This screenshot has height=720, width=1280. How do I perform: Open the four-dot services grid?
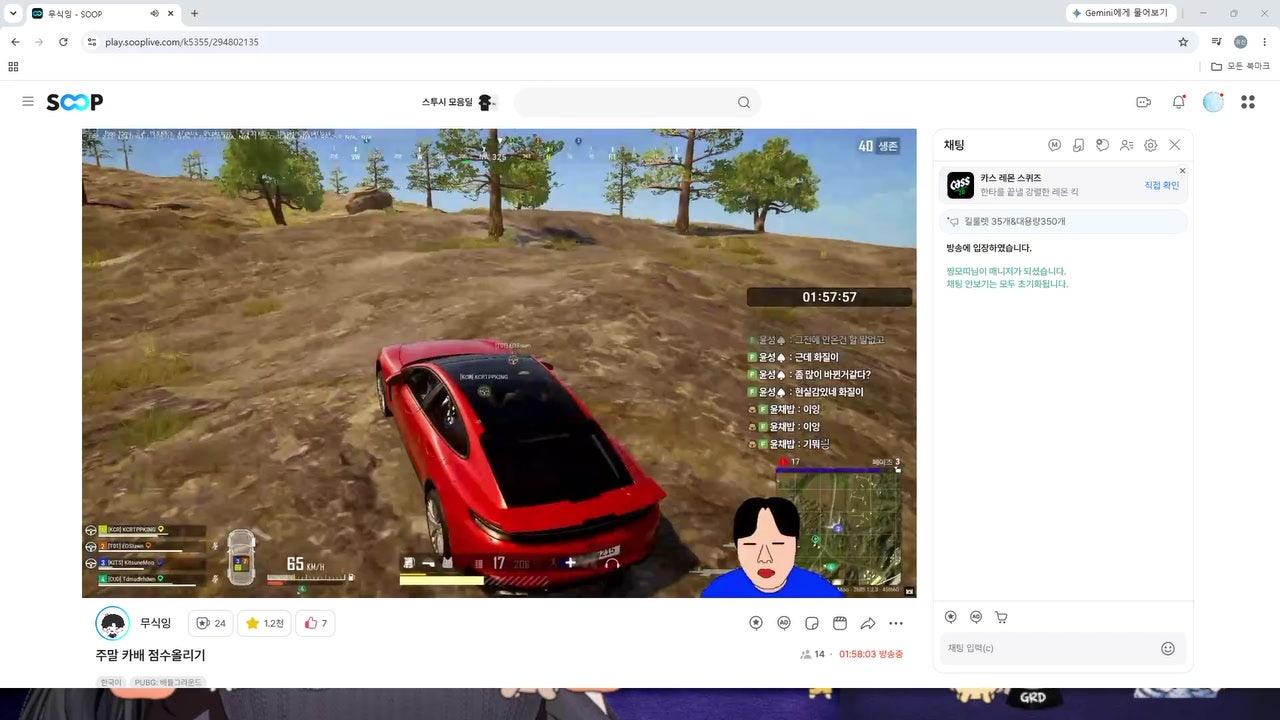point(1248,102)
